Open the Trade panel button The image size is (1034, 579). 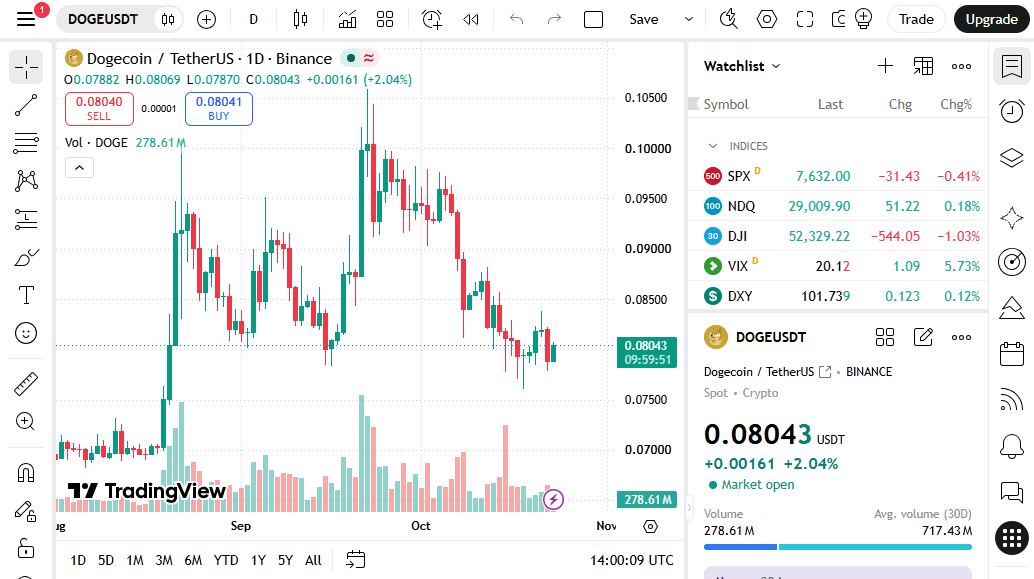(916, 19)
